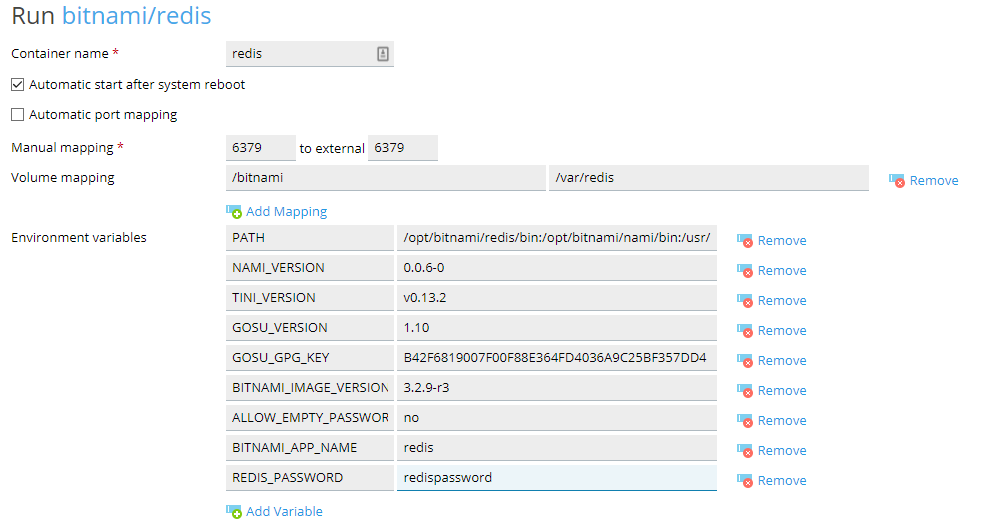Click the remove icon for TINI_VERSION variable
This screenshot has width=993, height=526.
pyautogui.click(x=745, y=301)
